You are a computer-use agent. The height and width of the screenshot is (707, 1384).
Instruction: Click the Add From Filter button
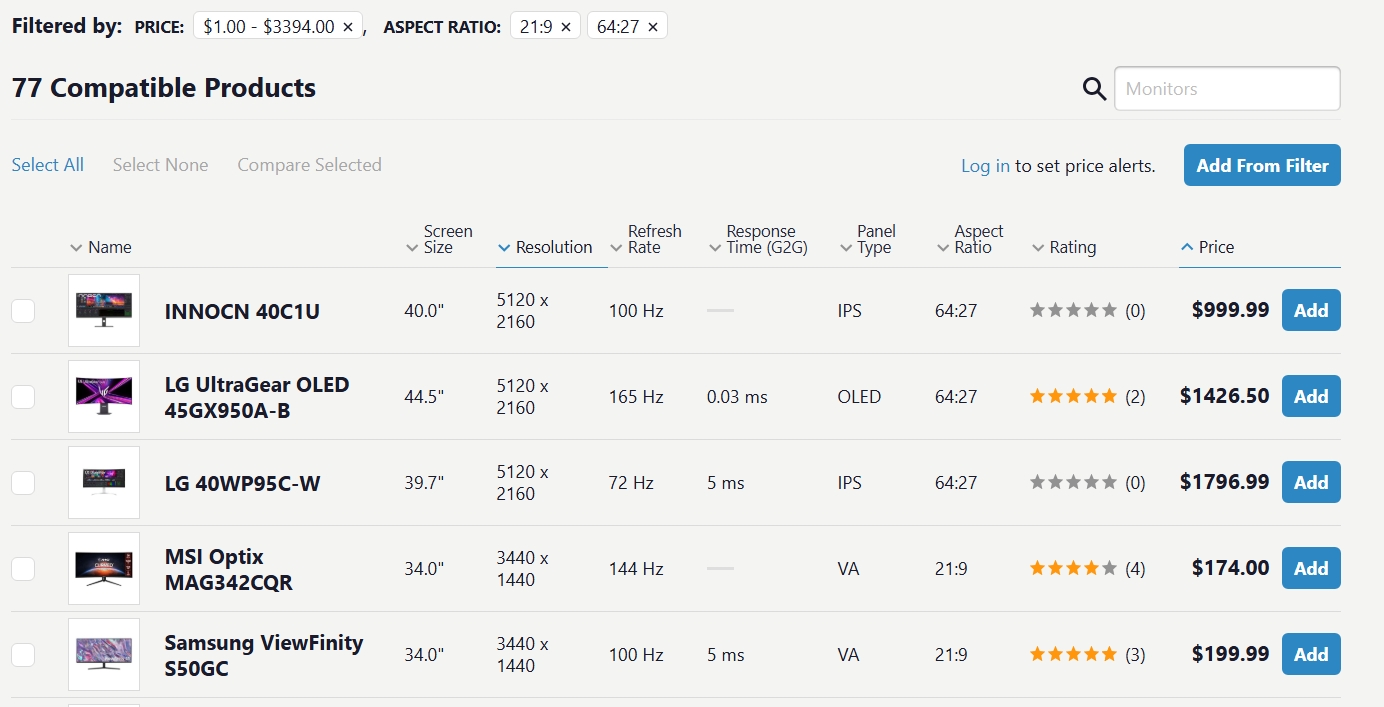click(1262, 165)
